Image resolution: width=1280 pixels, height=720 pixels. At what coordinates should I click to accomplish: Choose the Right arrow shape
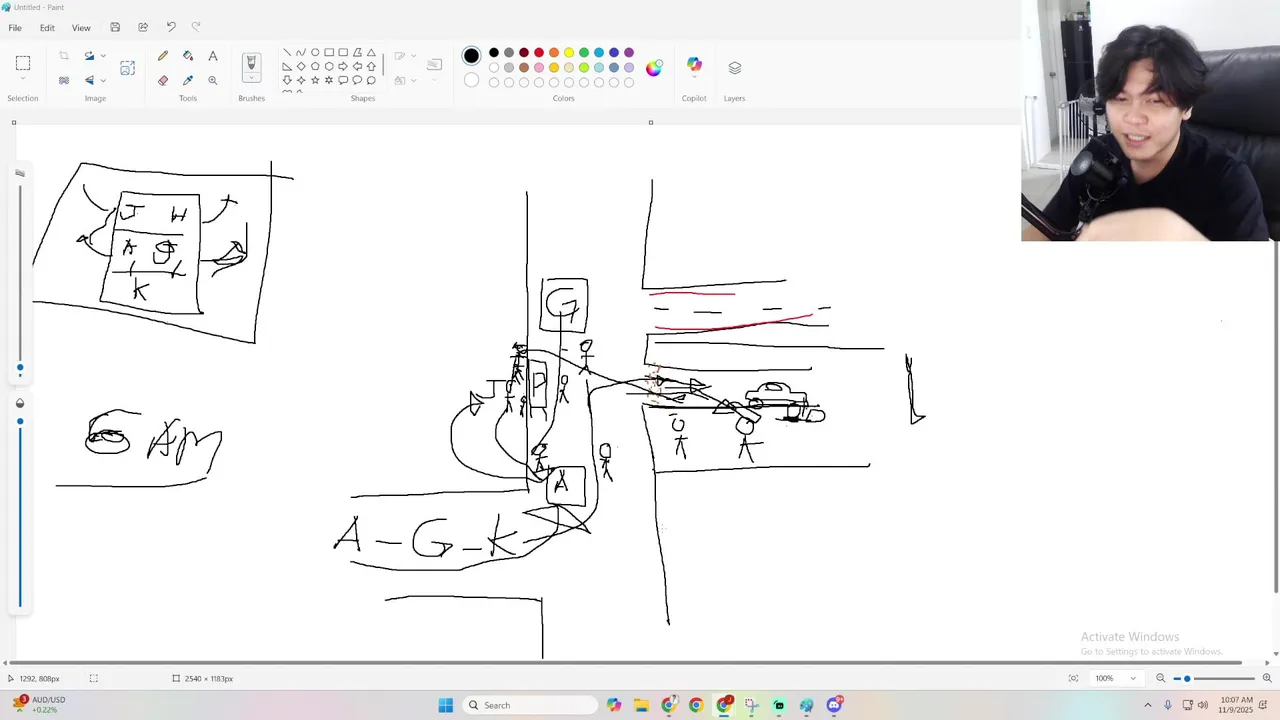[343, 66]
